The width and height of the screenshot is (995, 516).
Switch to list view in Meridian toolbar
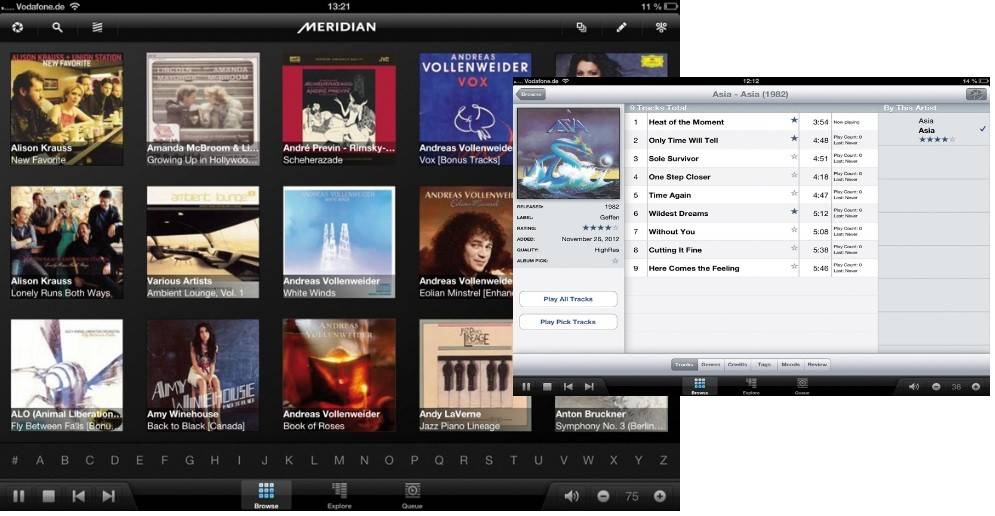pos(97,27)
